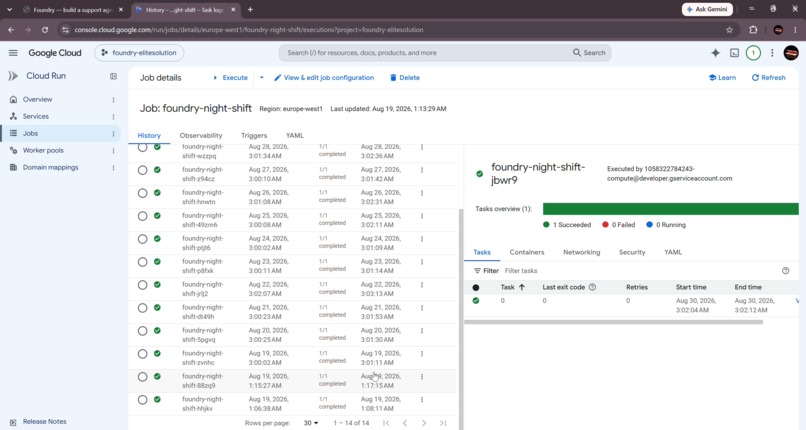Click the task table horizontal scrollbar
This screenshot has height=430, width=806.
point(613,322)
